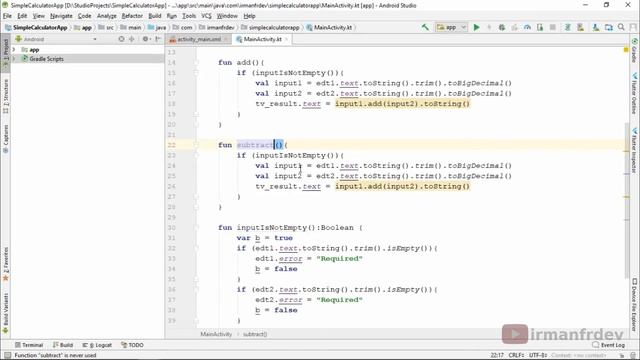
Task: Run the app with green play button
Action: [476, 27]
